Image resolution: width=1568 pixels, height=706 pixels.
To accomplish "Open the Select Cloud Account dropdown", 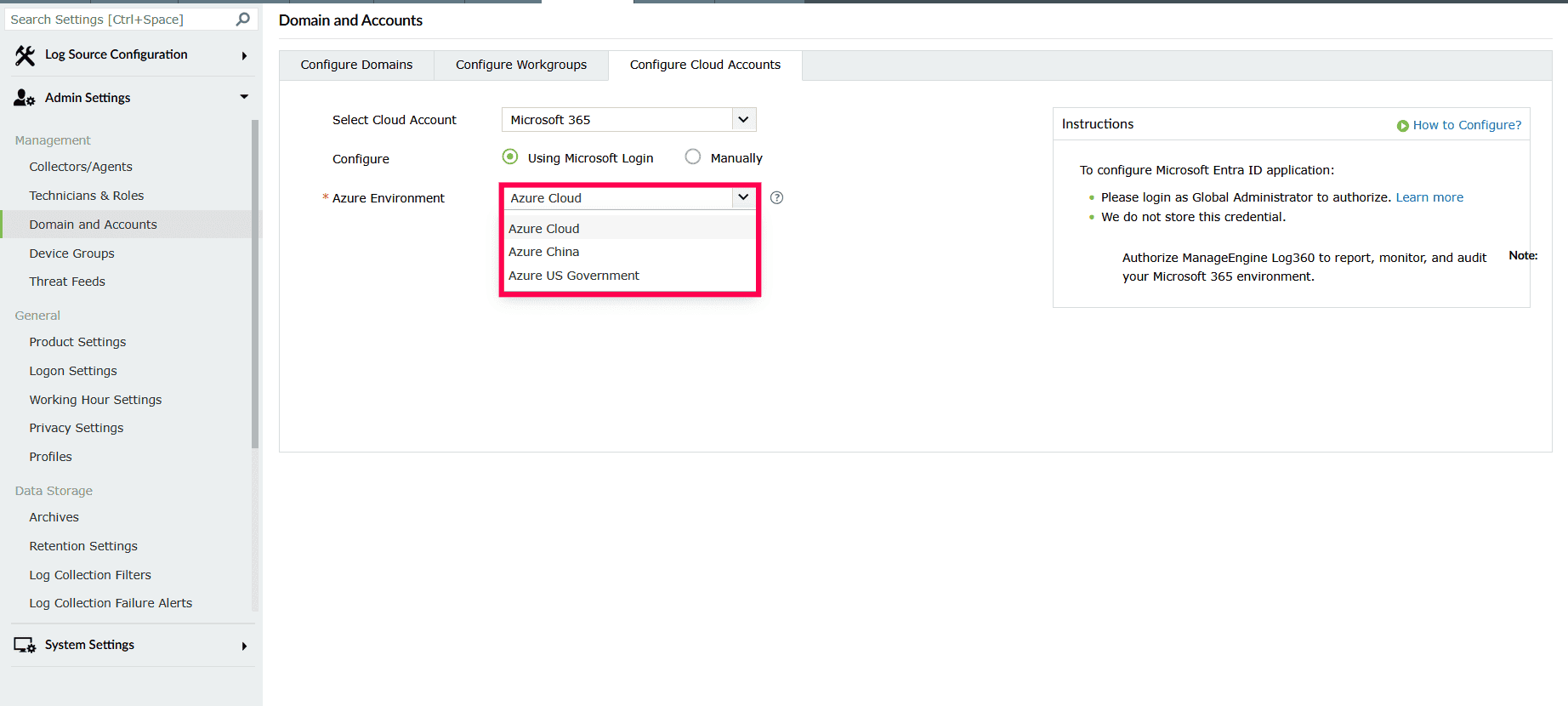I will tap(628, 120).
